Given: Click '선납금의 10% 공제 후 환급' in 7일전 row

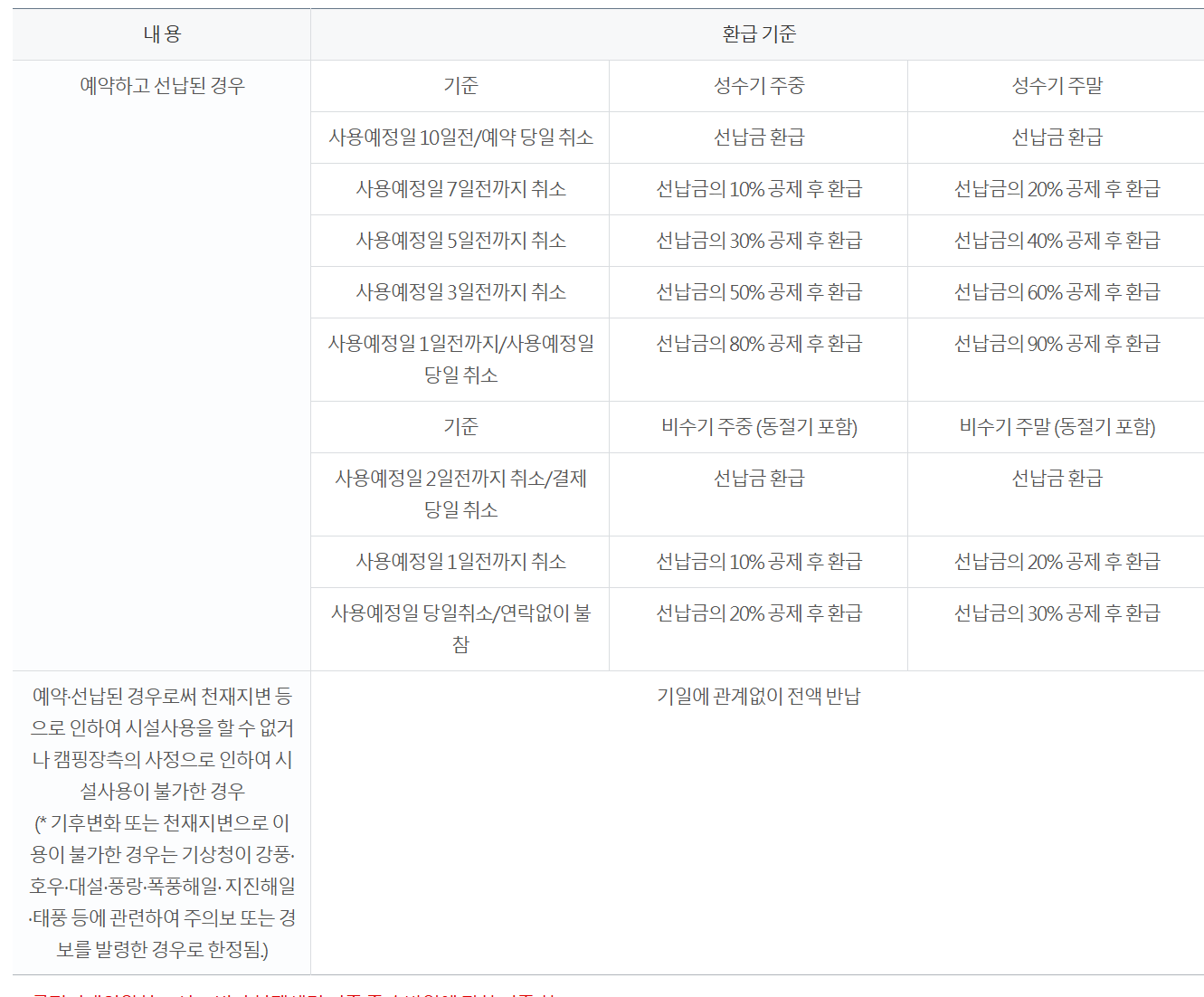Looking at the screenshot, I should click(x=759, y=189).
